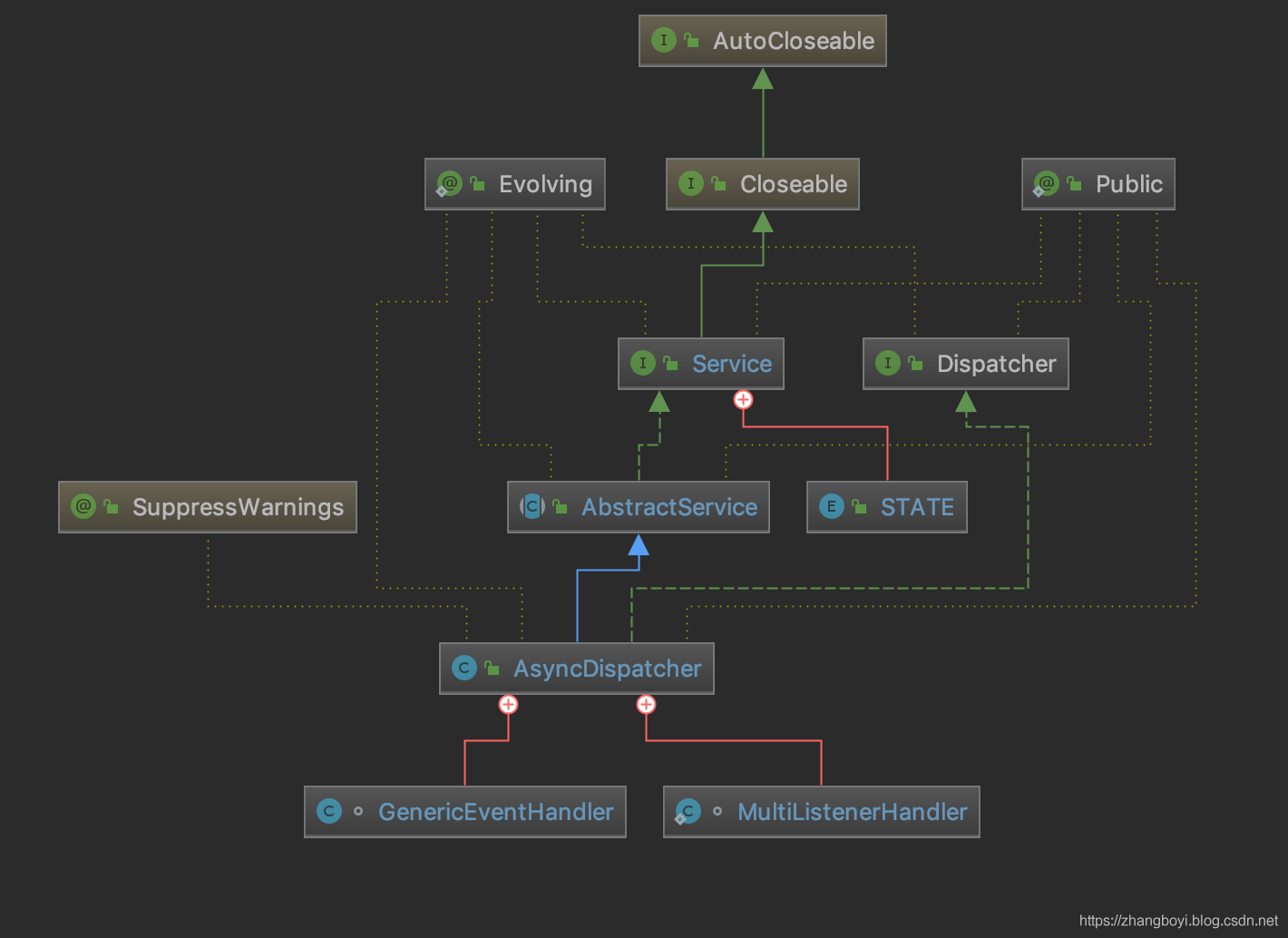Click the annotation icon beside SuppressWarnings
The height and width of the screenshot is (938, 1288).
(83, 506)
